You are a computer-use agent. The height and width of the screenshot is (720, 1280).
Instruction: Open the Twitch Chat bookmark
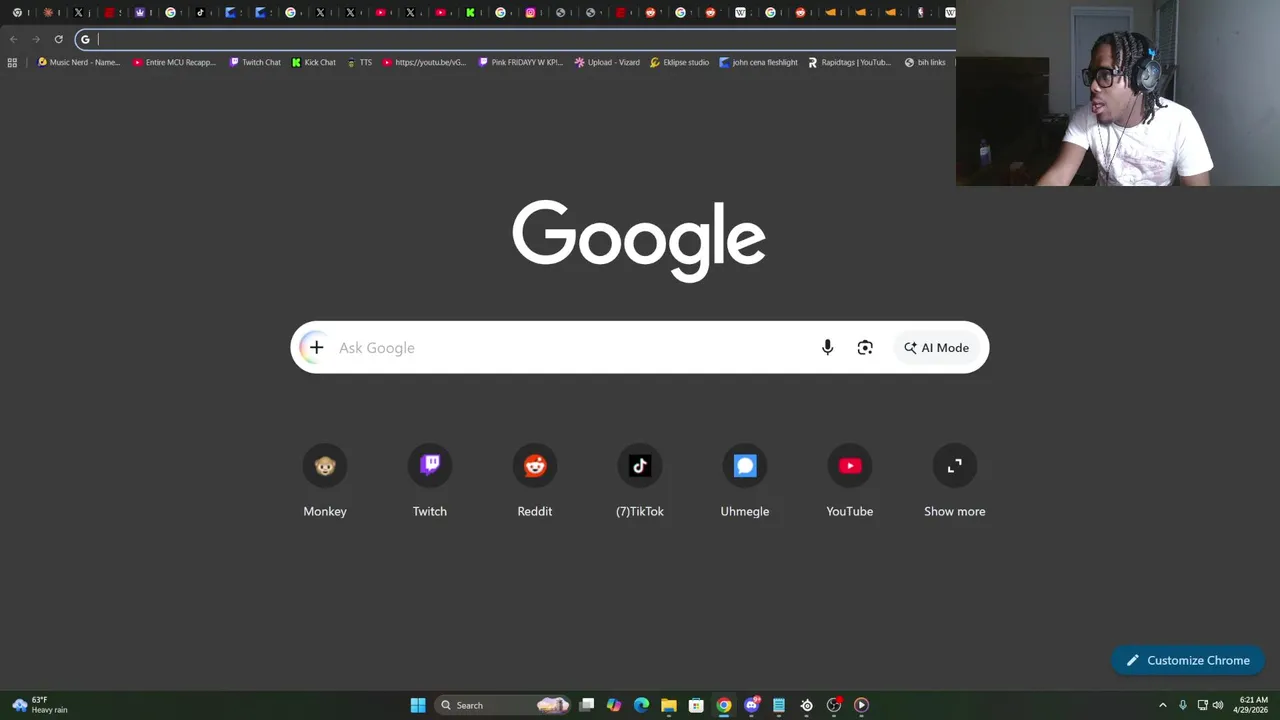click(x=255, y=62)
